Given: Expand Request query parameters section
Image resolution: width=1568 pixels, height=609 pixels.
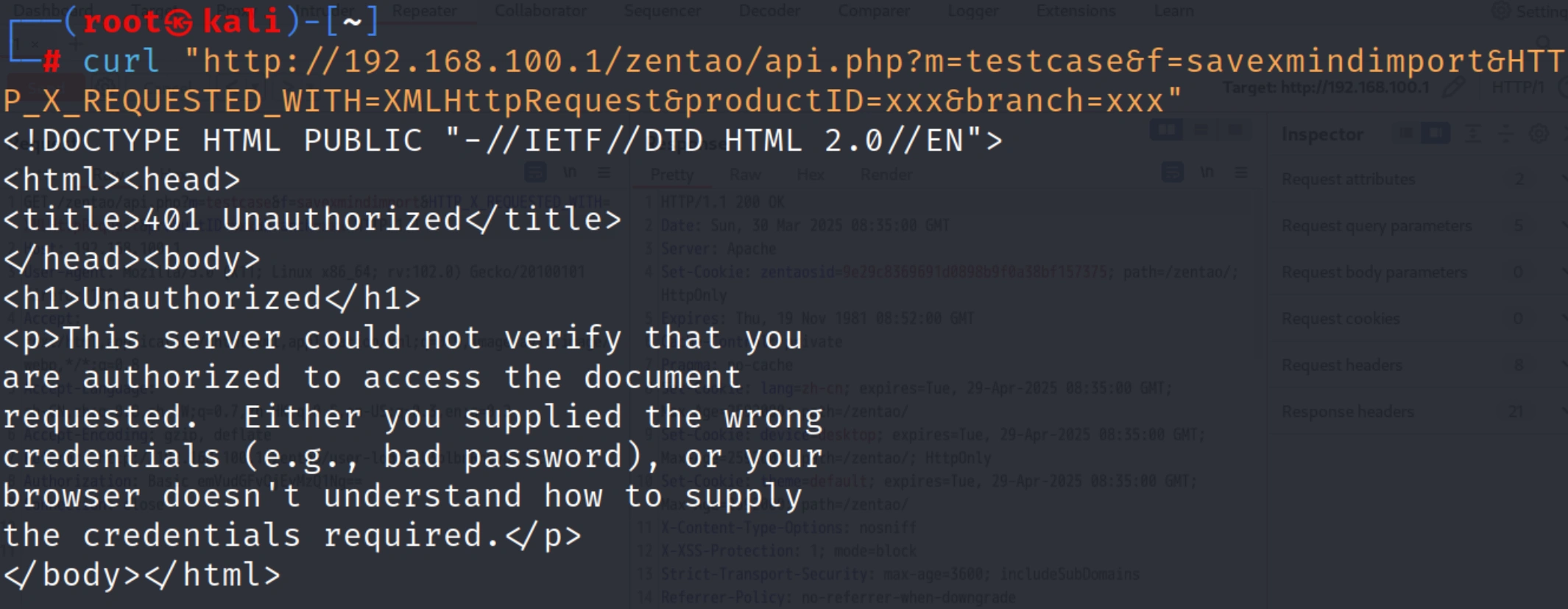Looking at the screenshot, I should pyautogui.click(x=1377, y=225).
